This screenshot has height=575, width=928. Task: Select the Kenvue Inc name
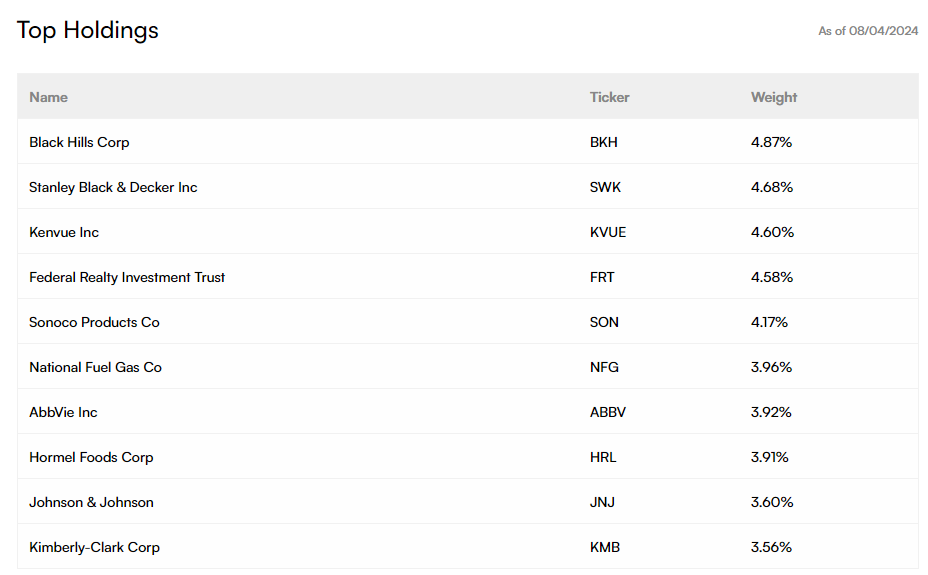[64, 232]
